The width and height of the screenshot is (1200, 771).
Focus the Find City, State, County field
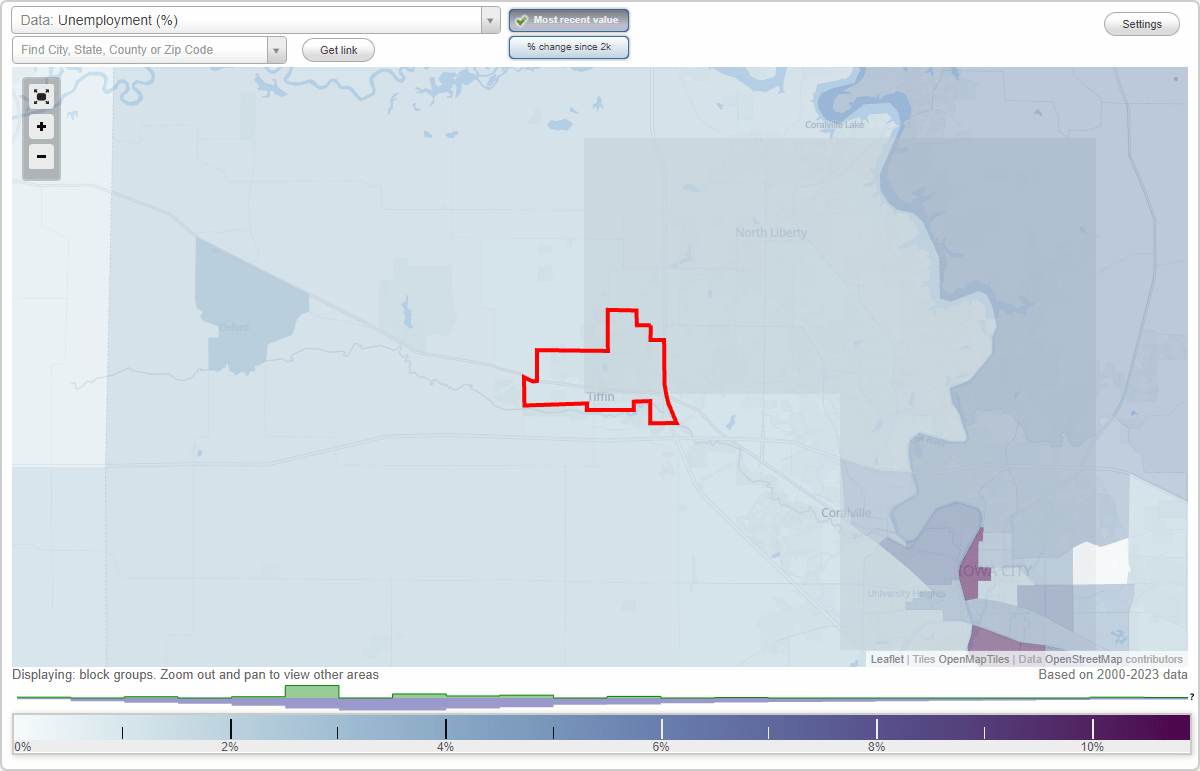pos(140,50)
